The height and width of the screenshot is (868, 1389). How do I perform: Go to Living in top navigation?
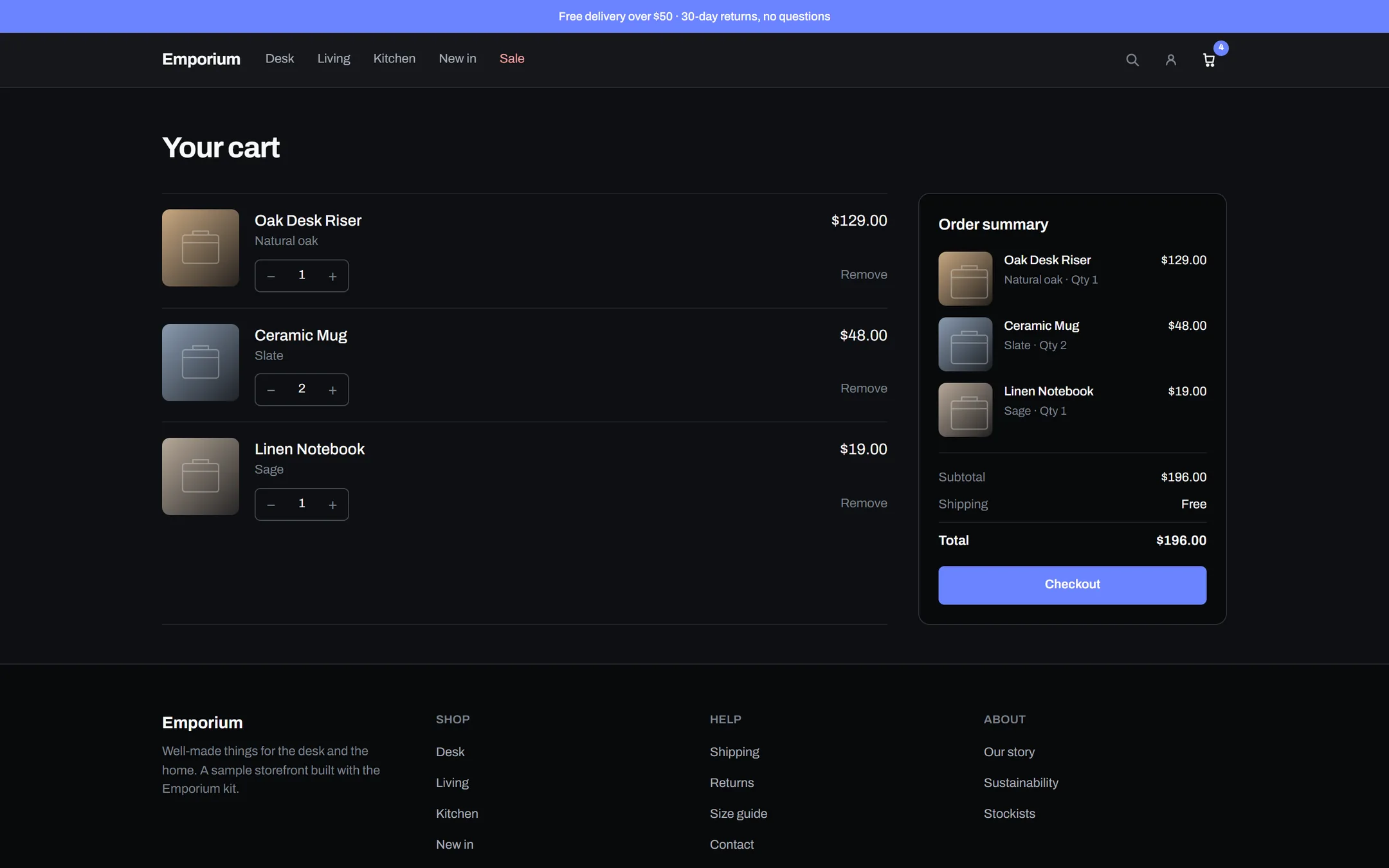pos(334,59)
